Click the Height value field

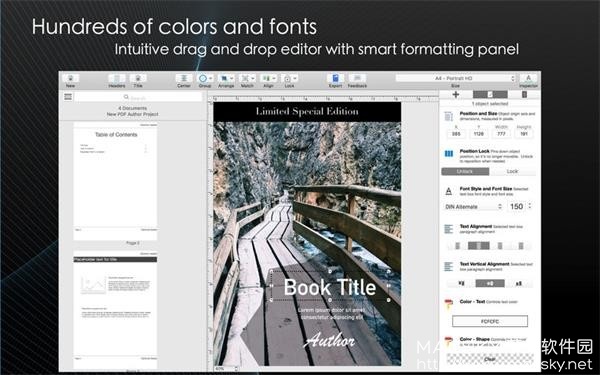click(x=524, y=134)
